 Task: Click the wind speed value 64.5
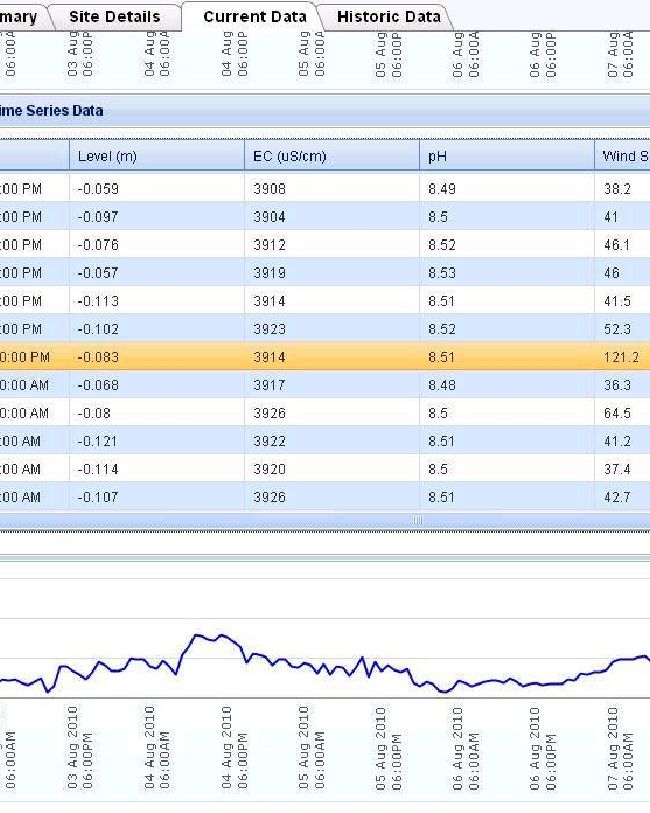click(617, 413)
